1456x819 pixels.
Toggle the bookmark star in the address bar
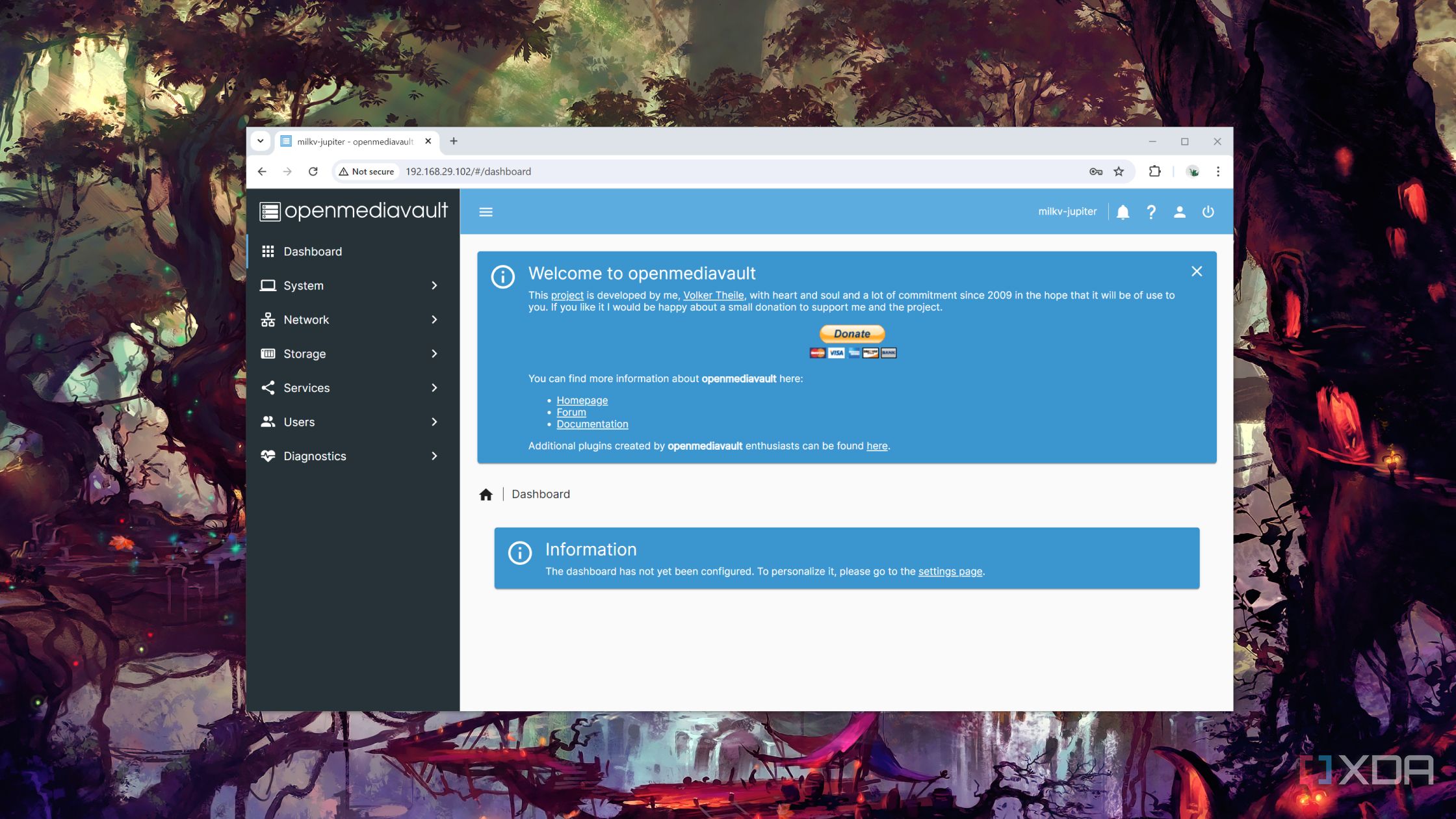click(x=1119, y=172)
